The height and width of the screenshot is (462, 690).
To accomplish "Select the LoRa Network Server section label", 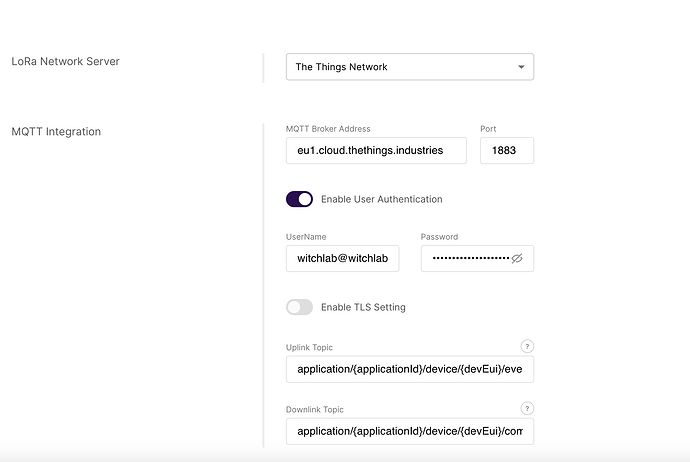I will coord(65,62).
